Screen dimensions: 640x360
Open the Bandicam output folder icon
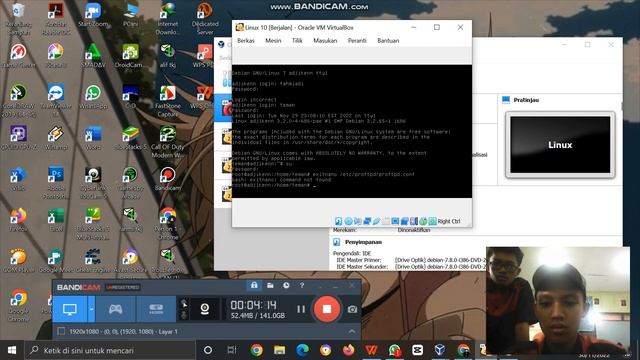tap(270, 285)
